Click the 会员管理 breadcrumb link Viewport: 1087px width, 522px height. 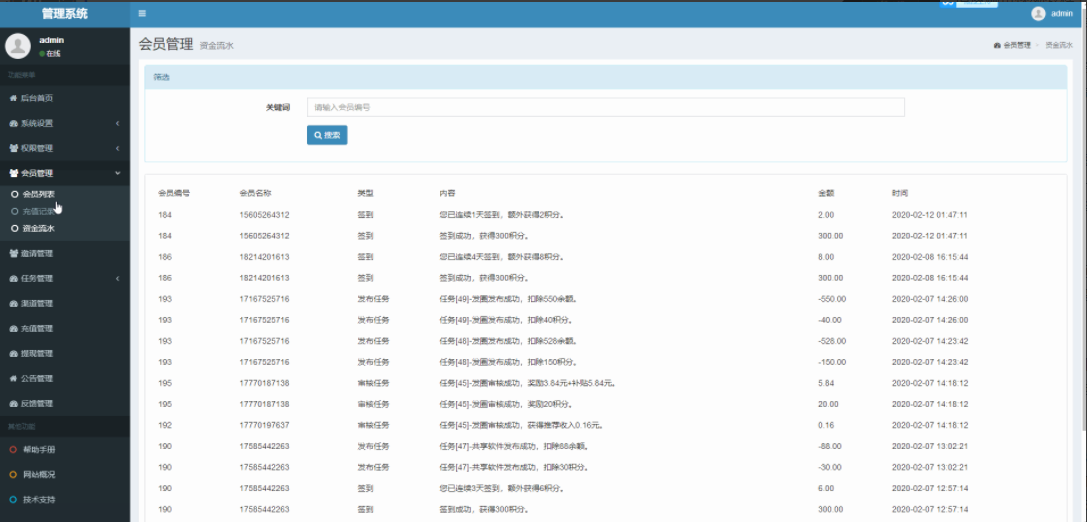pos(1015,45)
